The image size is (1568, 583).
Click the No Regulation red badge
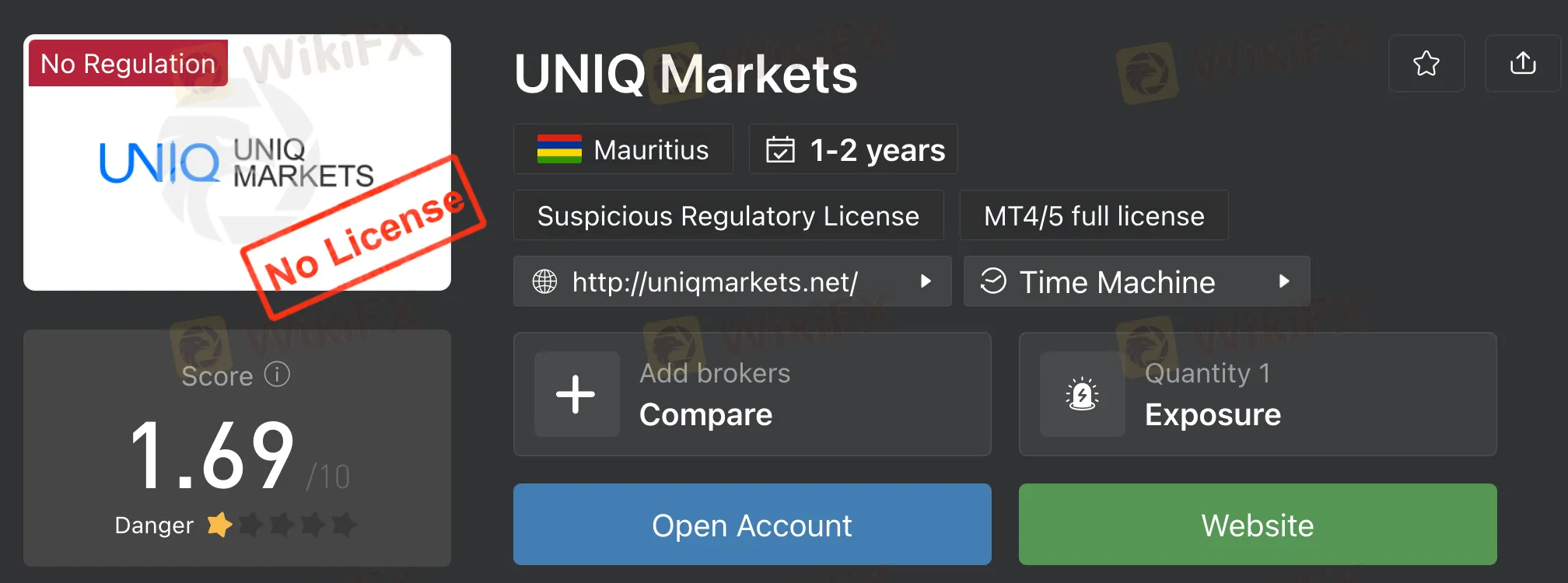[128, 63]
